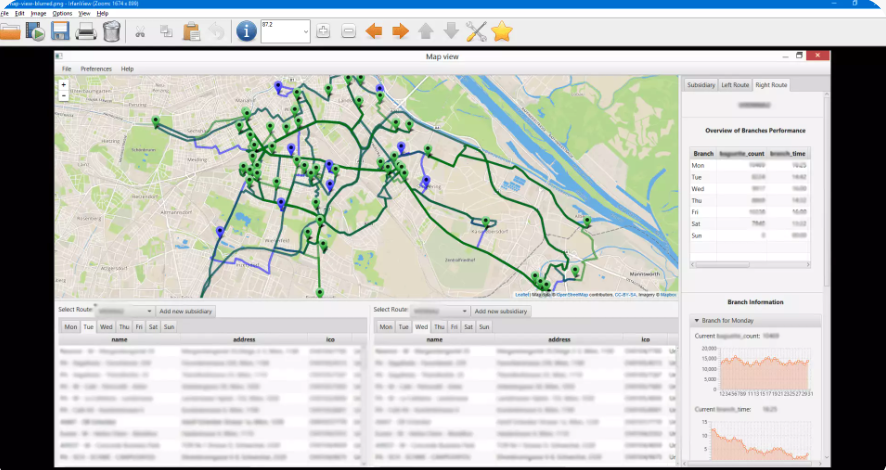The width and height of the screenshot is (886, 470).
Task: Open the Options menu in IrfanView
Action: (x=62, y=13)
